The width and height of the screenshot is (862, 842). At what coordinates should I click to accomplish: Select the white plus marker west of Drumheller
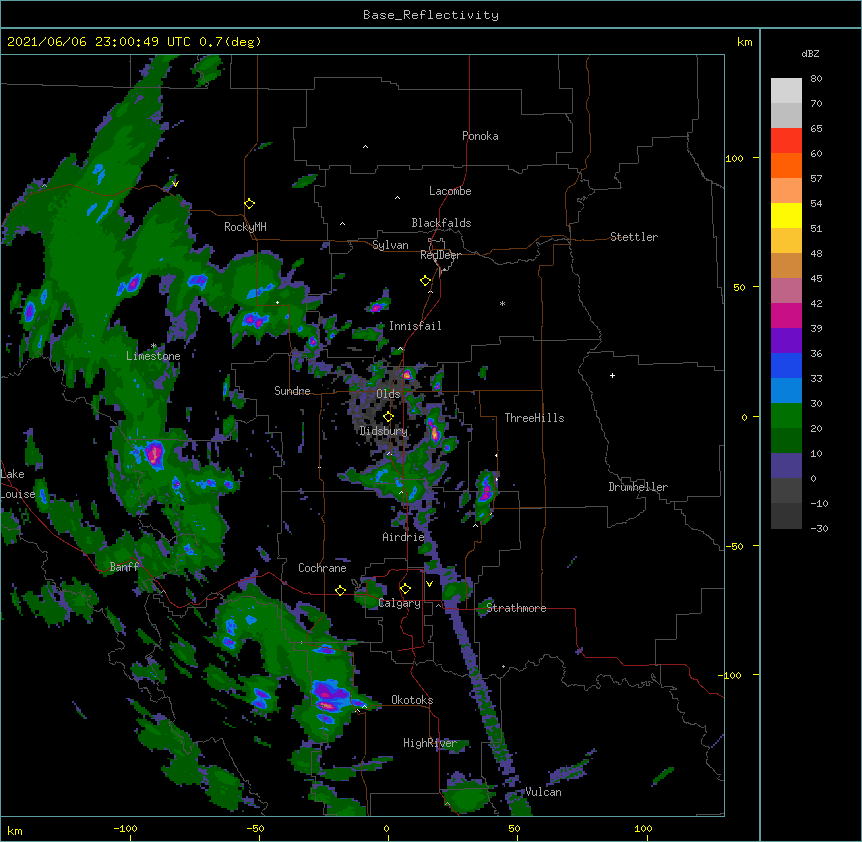(x=612, y=375)
